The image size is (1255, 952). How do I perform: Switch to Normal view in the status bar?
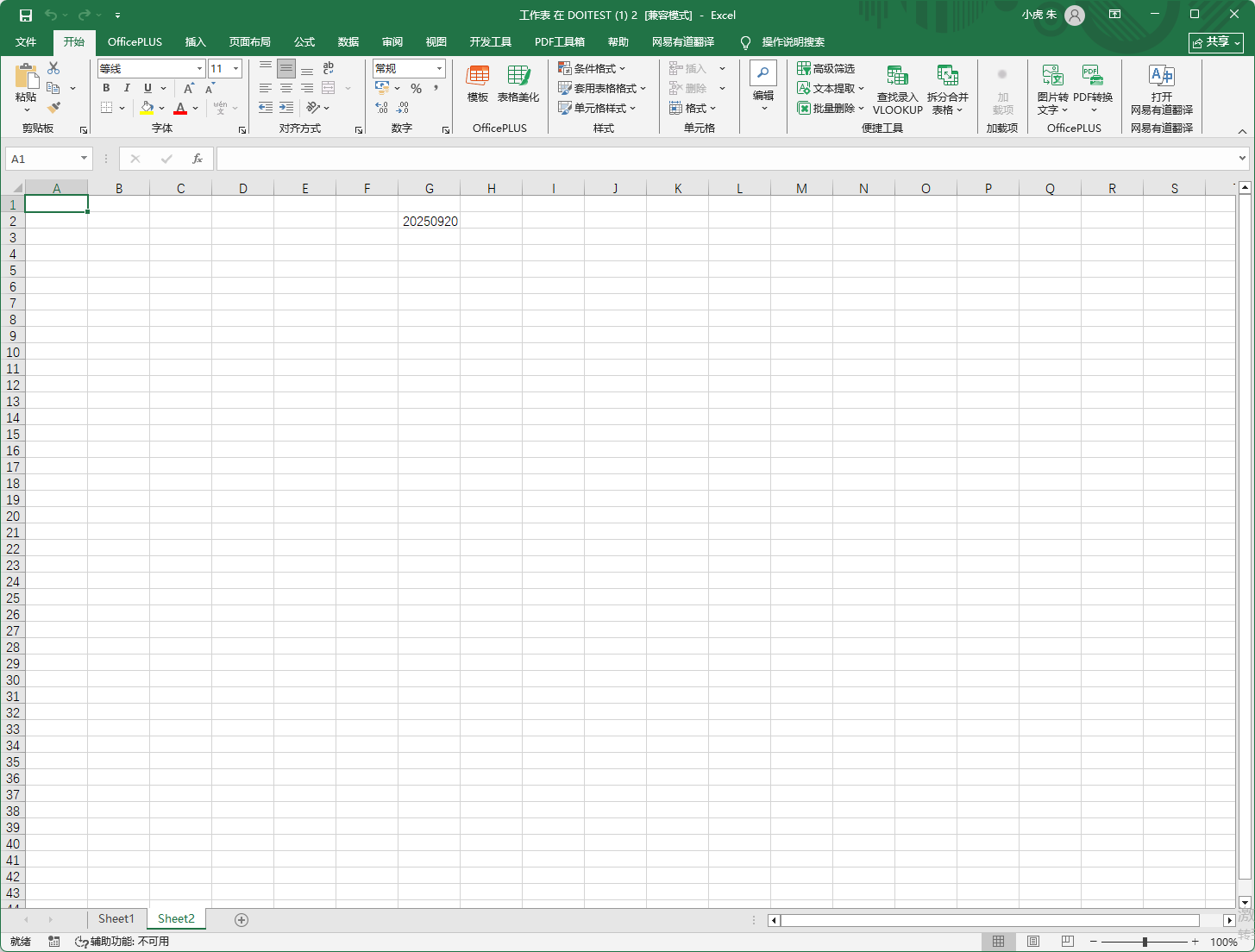pyautogui.click(x=999, y=942)
